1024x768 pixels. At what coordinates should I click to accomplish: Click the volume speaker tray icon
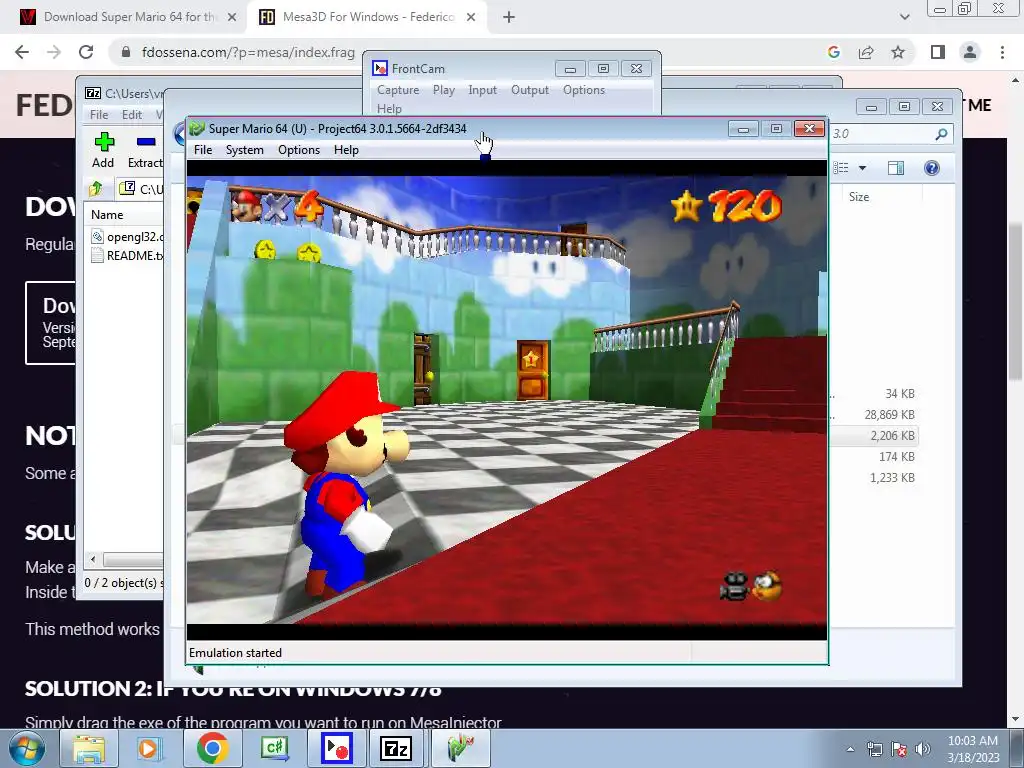(x=923, y=749)
